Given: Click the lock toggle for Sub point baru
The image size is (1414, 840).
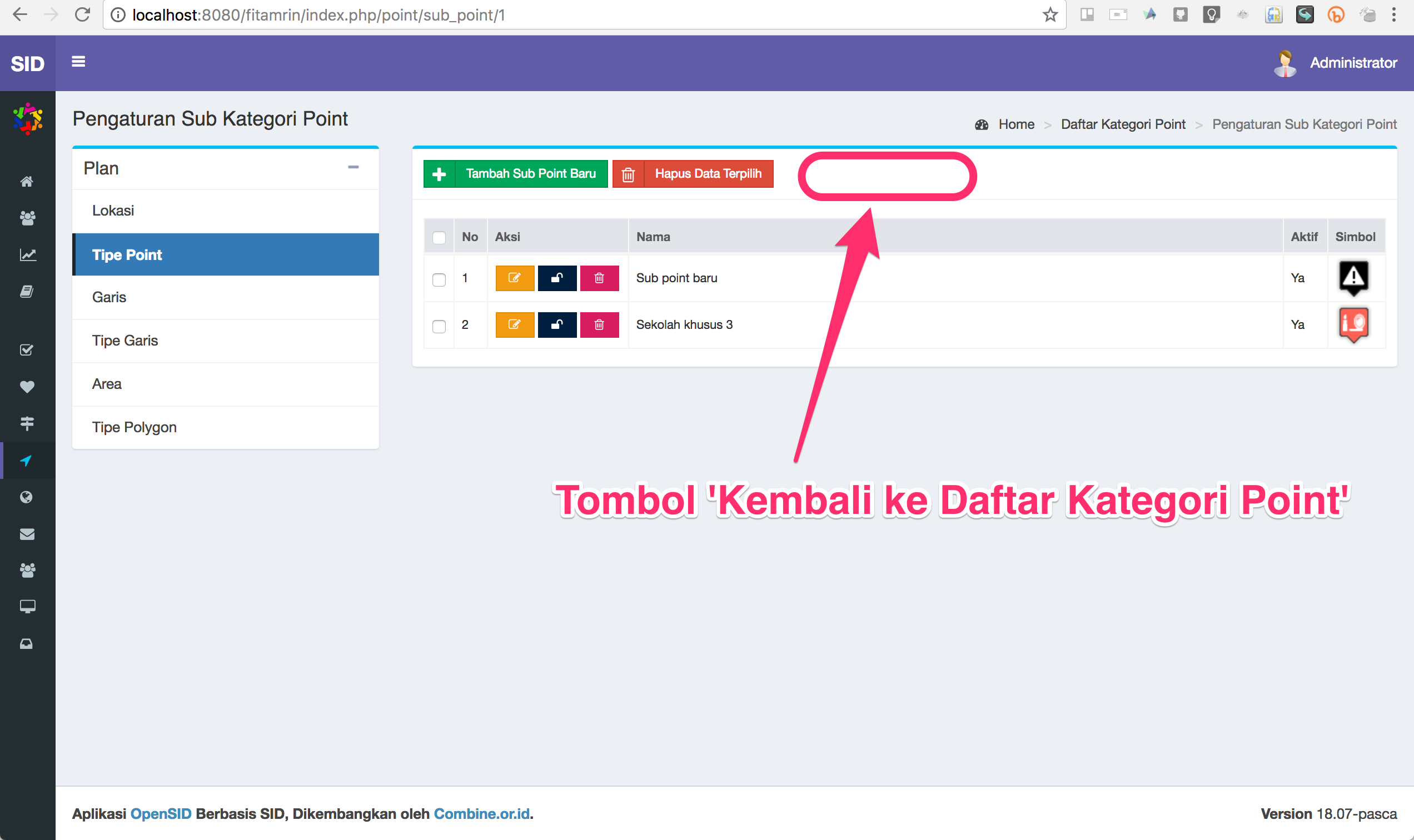Looking at the screenshot, I should click(x=557, y=278).
